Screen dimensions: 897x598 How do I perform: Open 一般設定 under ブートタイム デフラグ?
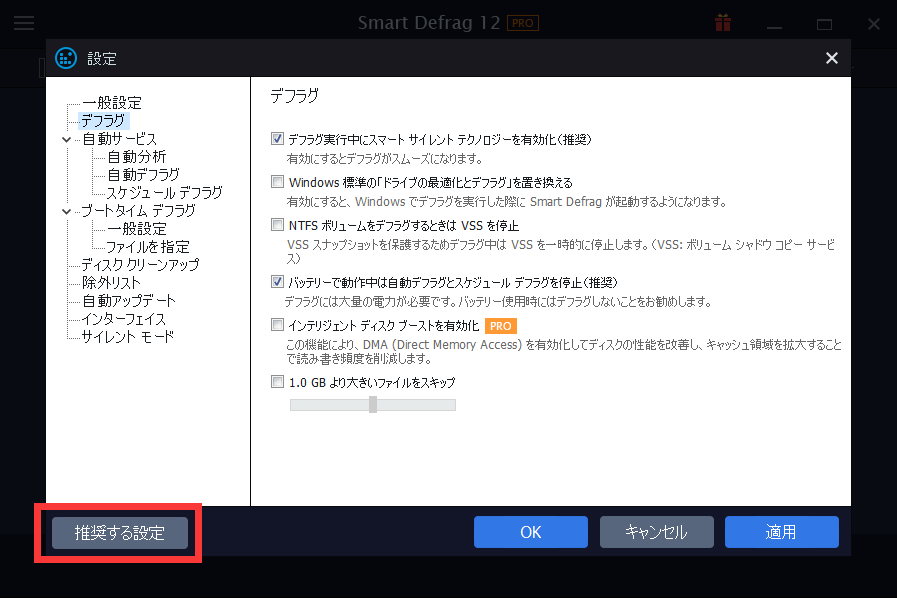pos(137,229)
